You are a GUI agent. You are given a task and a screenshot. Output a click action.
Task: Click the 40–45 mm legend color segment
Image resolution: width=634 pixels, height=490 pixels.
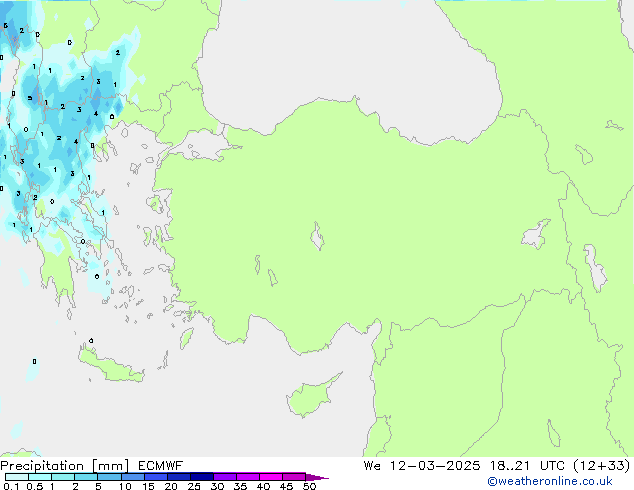271,477
